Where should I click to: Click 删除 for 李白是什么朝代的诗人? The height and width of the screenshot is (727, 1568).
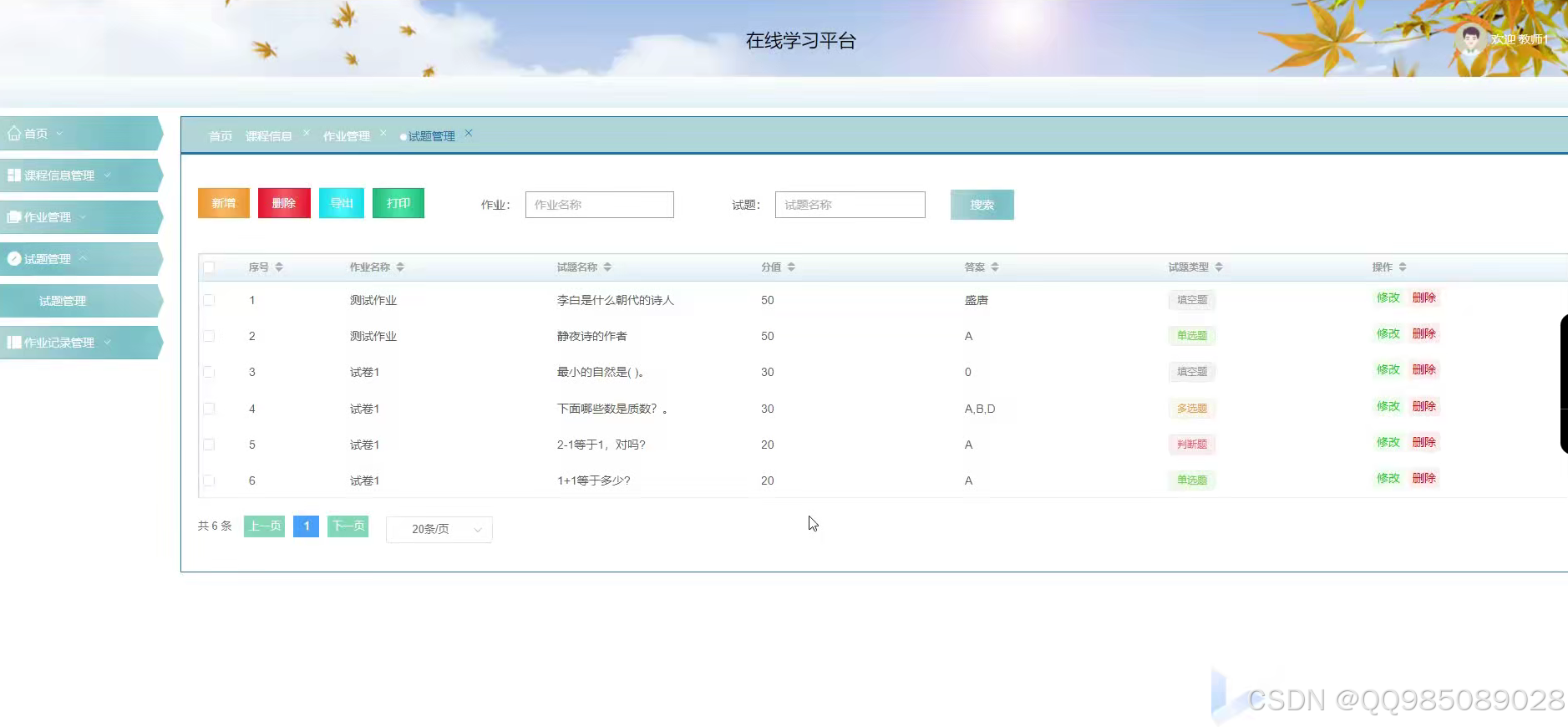tap(1424, 297)
